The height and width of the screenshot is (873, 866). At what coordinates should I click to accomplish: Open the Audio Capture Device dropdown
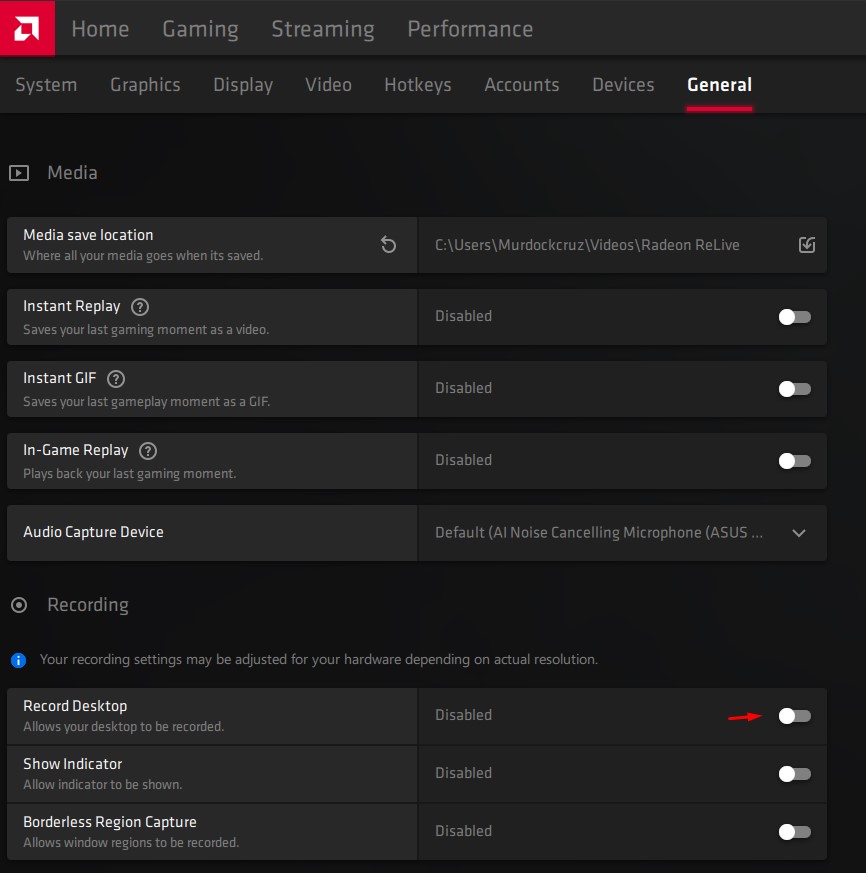[x=798, y=533]
